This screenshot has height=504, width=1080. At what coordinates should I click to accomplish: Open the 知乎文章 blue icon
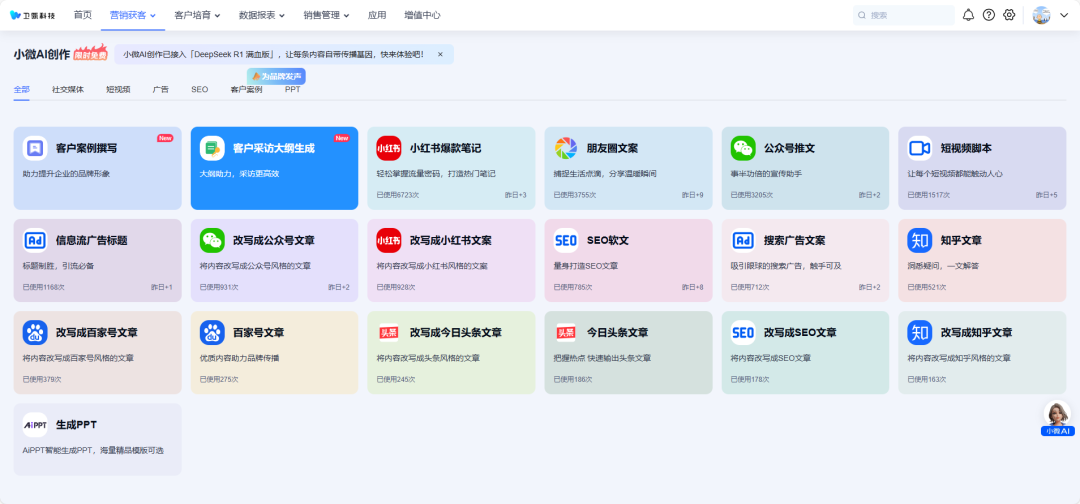[x=919, y=240]
